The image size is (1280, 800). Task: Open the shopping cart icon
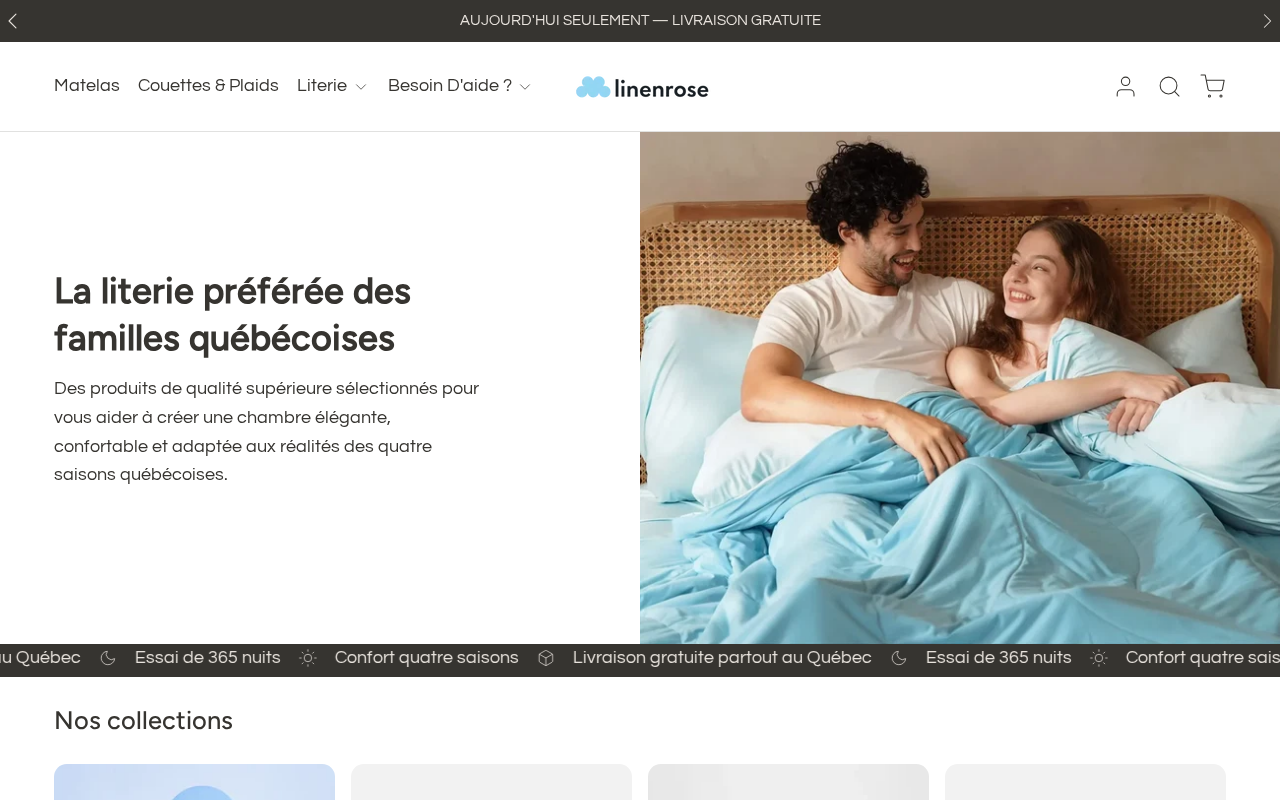(x=1213, y=87)
